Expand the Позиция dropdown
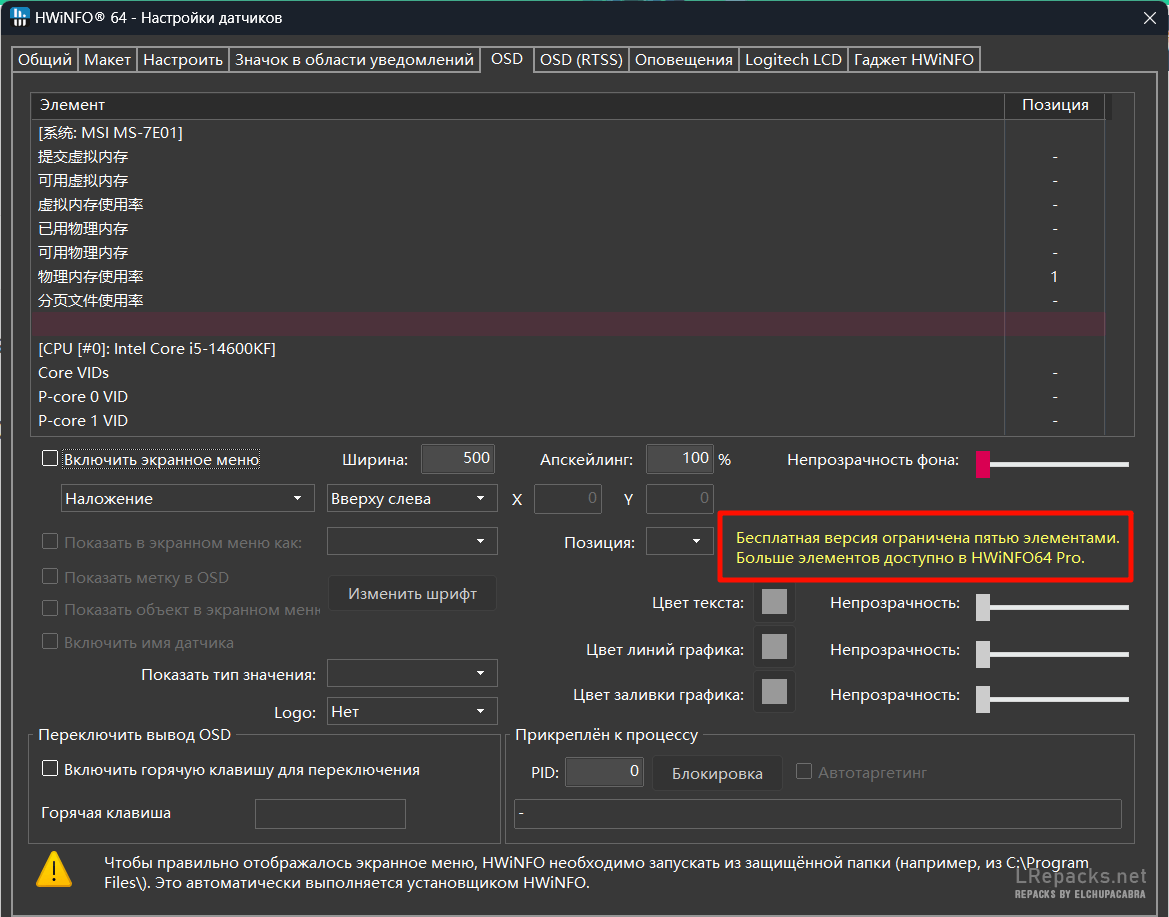 (x=679, y=541)
